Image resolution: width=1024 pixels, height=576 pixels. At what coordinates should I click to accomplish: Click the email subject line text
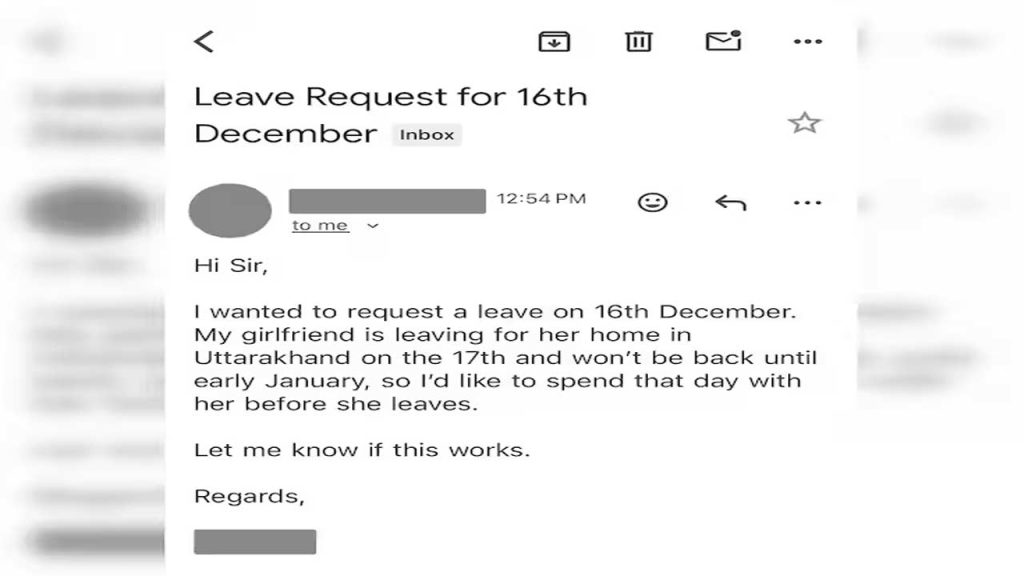(x=391, y=96)
